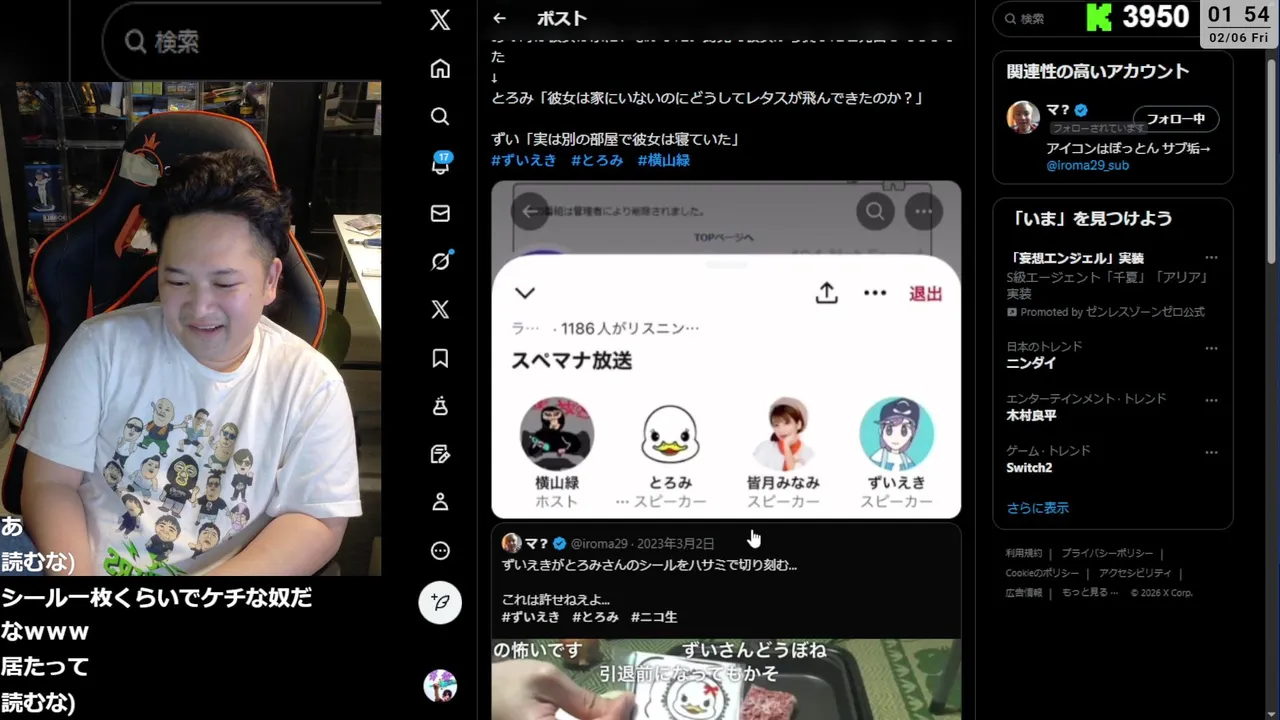Image resolution: width=1280 pixels, height=720 pixels.
Task: Click 皆月みなみ speaker avatar in the image
Action: [x=783, y=434]
